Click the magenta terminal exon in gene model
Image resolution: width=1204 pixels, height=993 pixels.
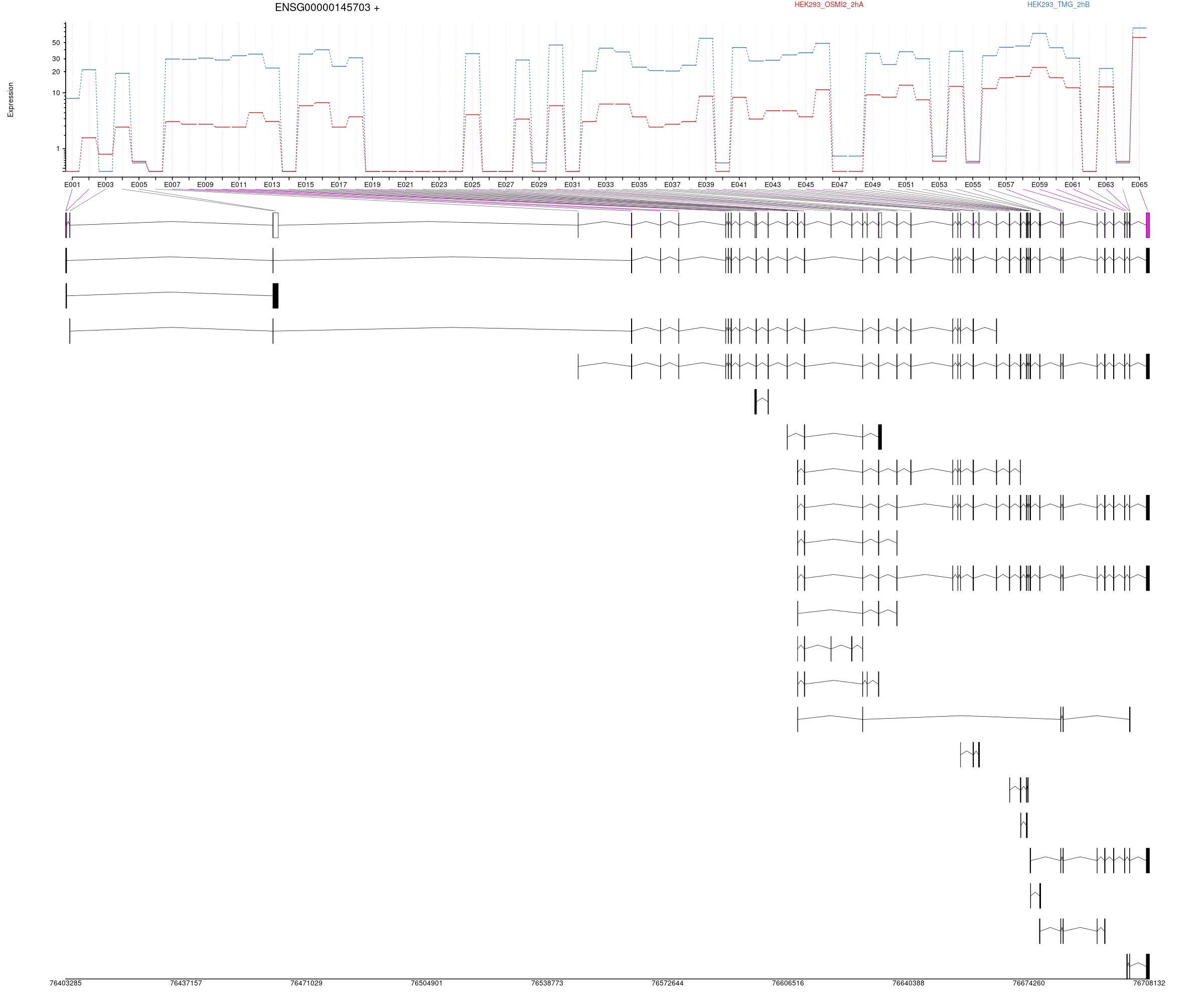point(1147,225)
